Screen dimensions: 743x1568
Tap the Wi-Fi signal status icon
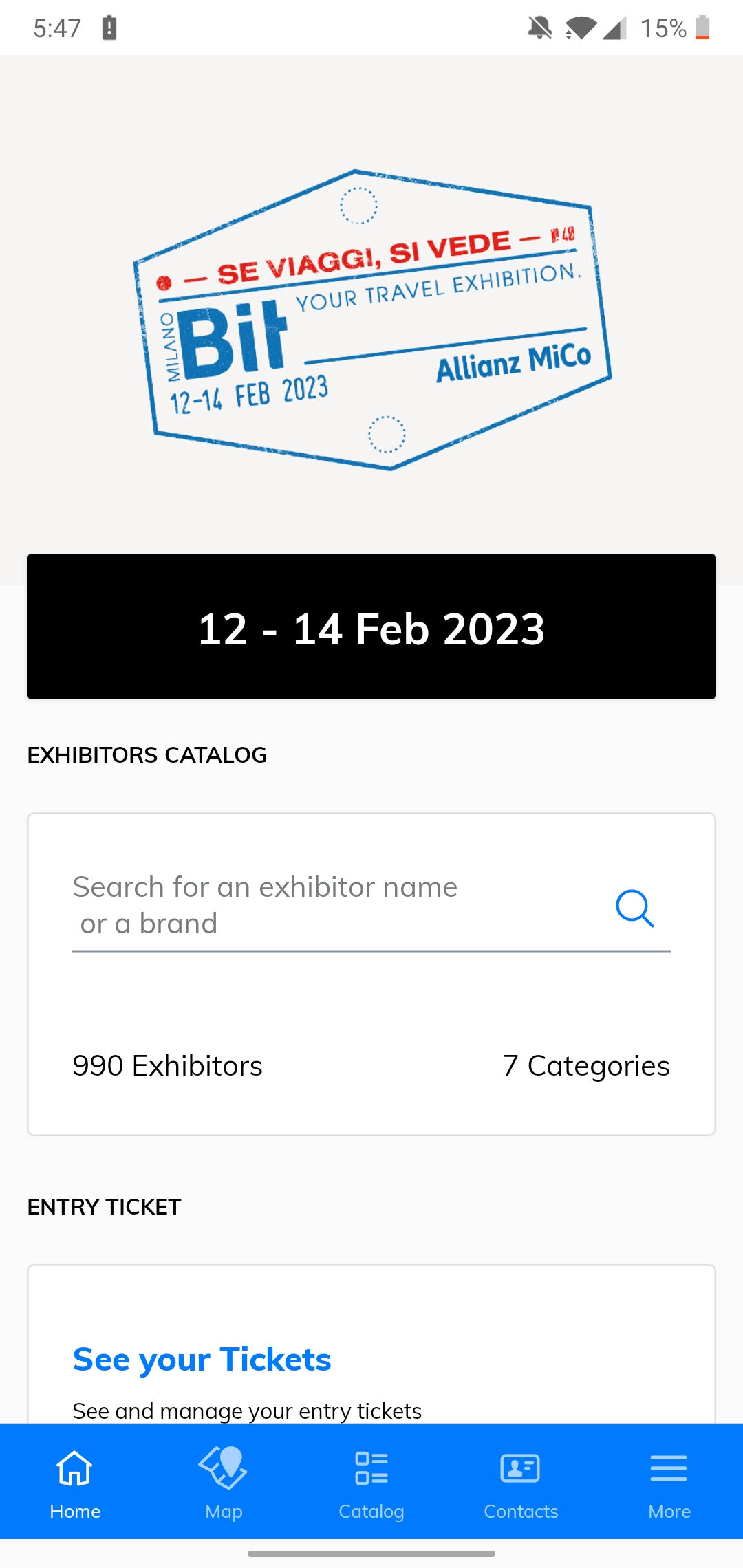coord(580,28)
